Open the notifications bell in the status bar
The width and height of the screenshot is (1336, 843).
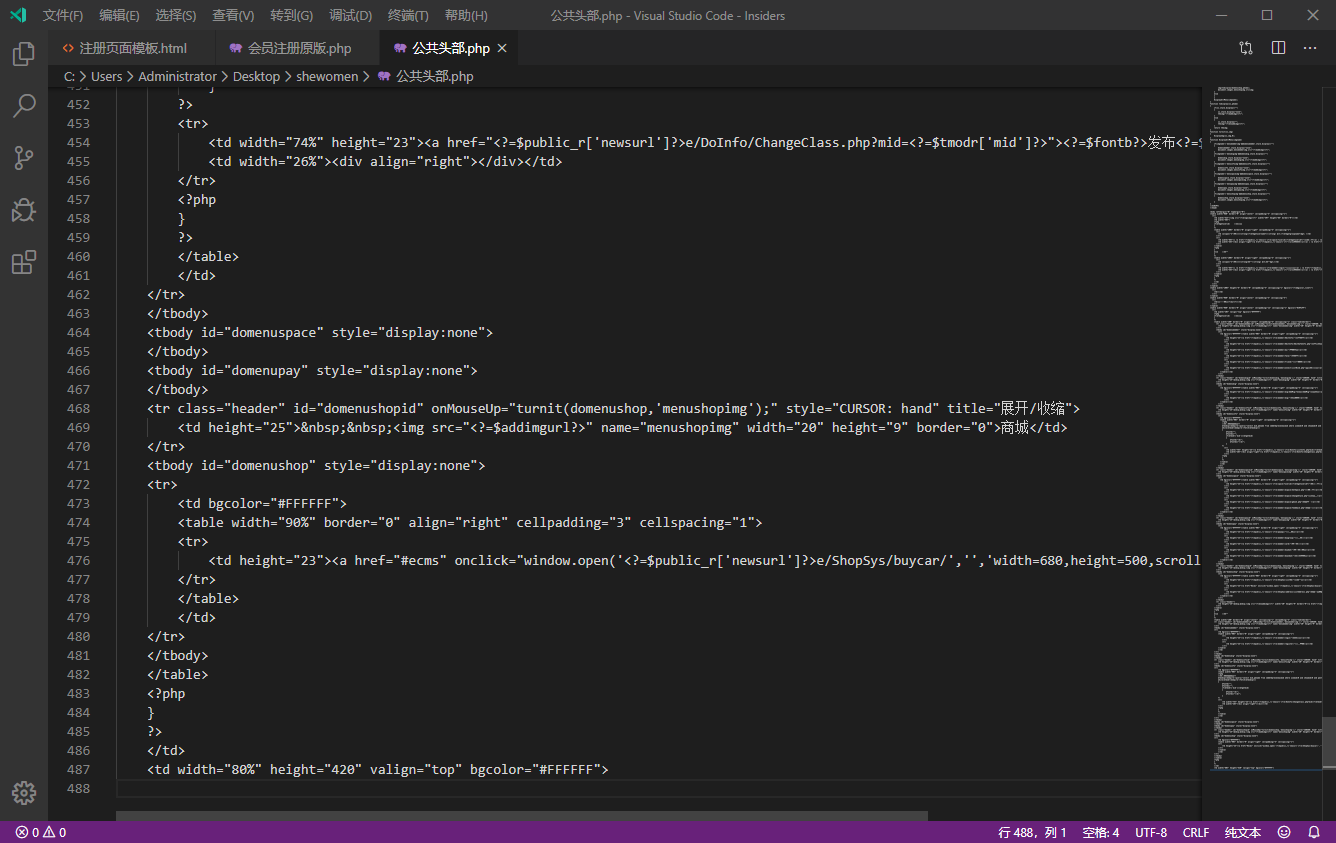coord(1314,831)
